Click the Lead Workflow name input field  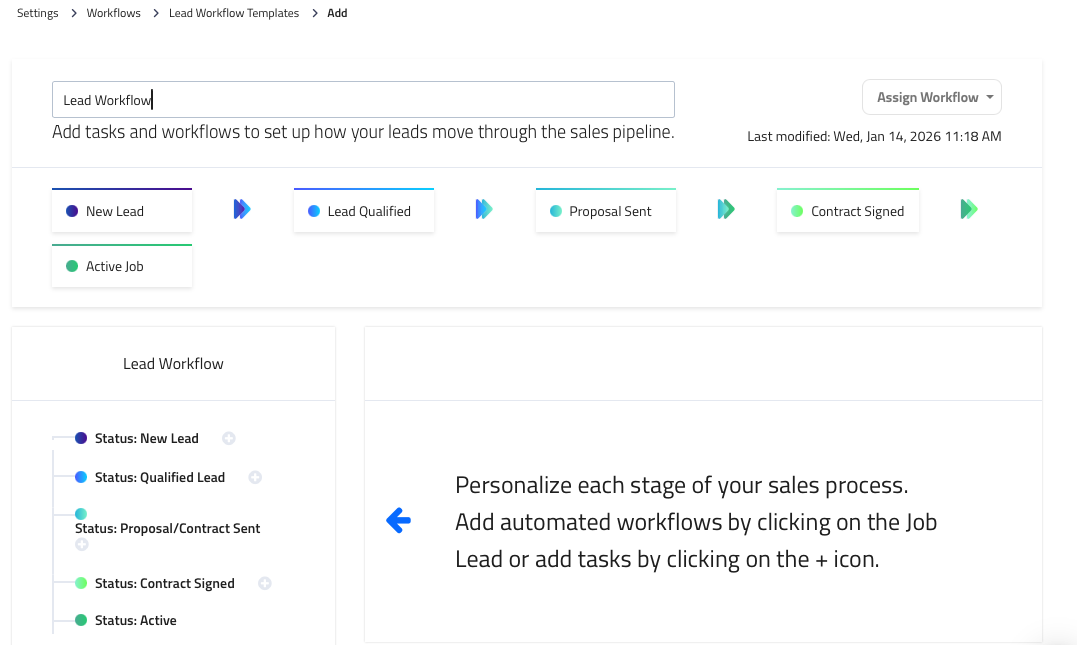tap(363, 100)
